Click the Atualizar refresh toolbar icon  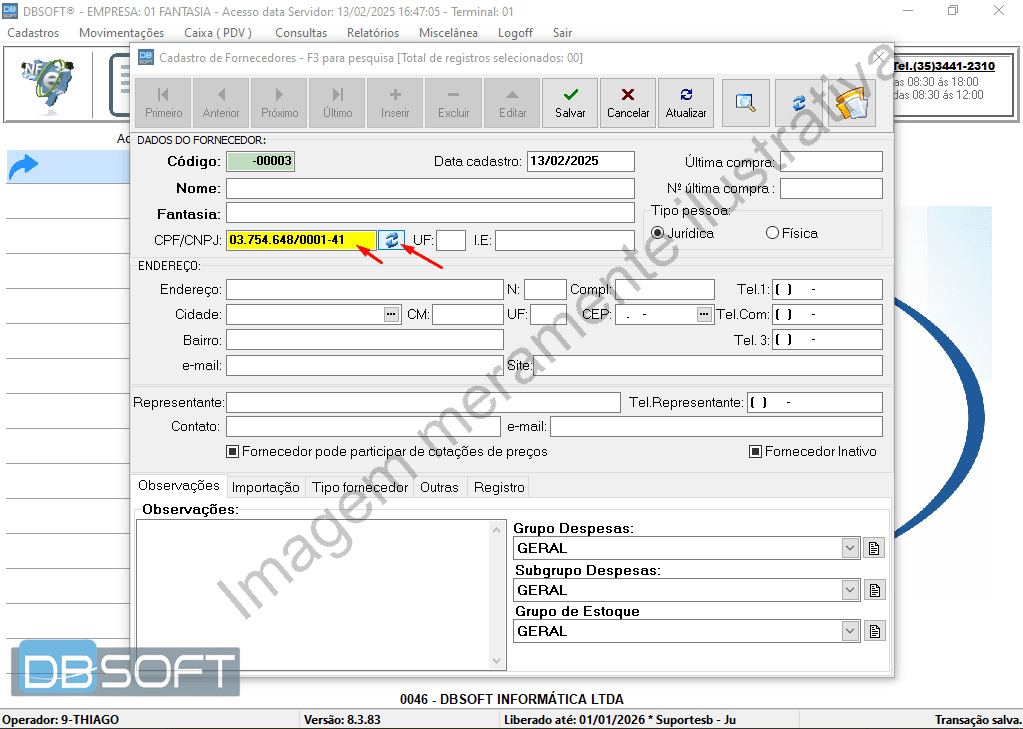pyautogui.click(x=686, y=103)
